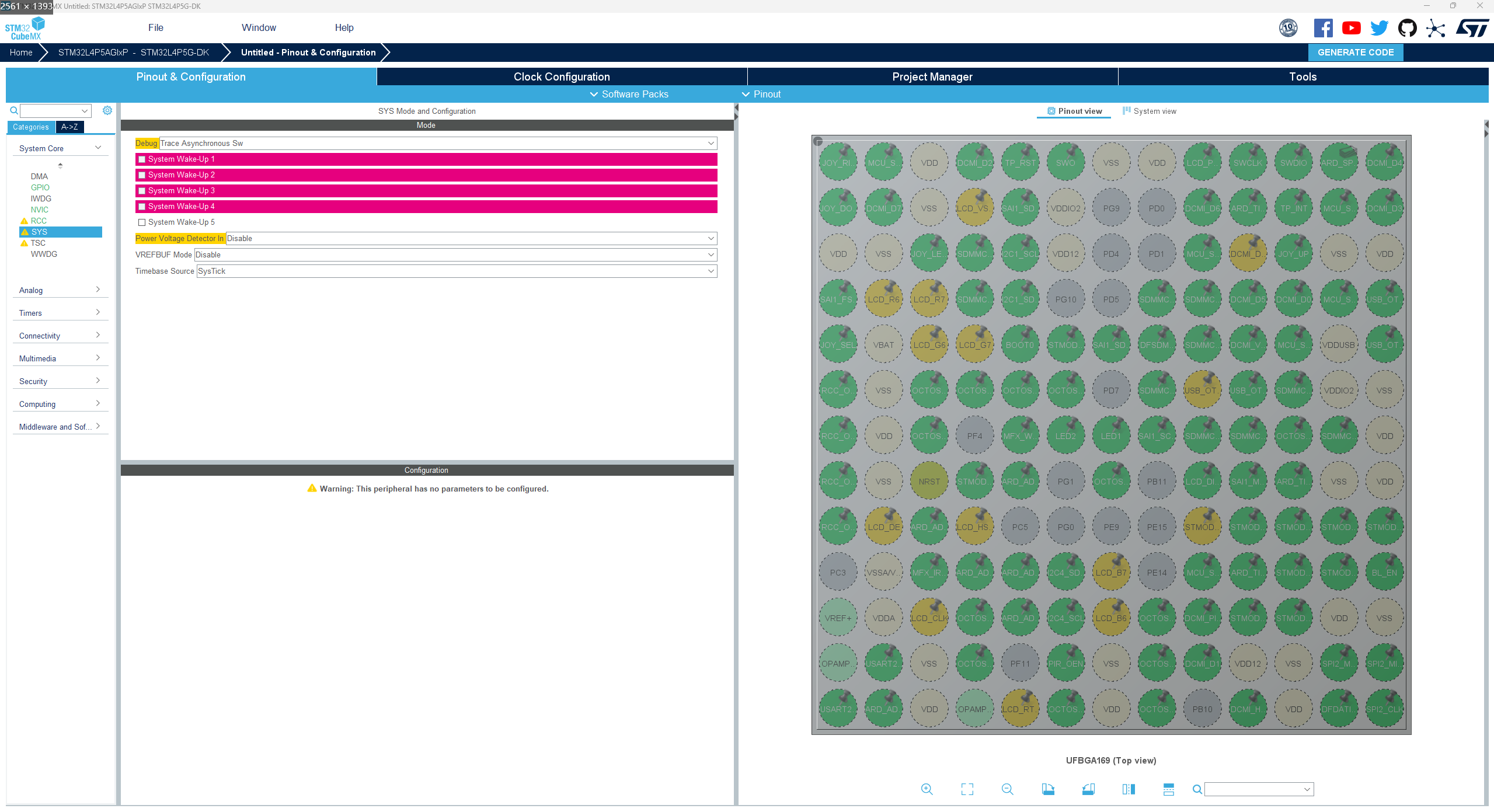Flip the chip vertically

coord(1168,789)
